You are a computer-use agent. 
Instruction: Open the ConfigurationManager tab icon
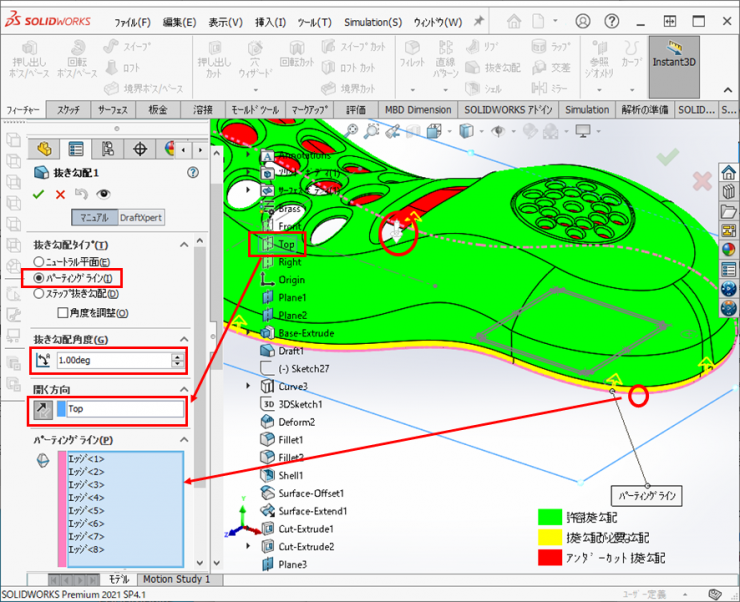point(107,149)
